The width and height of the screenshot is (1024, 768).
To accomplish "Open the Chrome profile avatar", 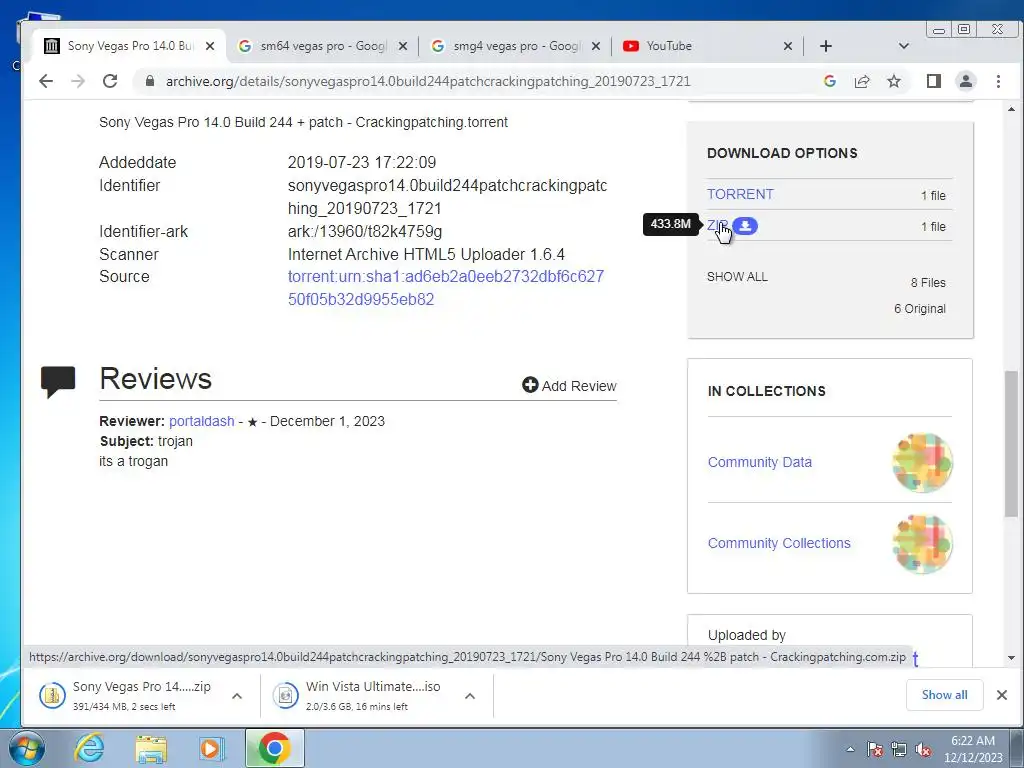I will 966,81.
